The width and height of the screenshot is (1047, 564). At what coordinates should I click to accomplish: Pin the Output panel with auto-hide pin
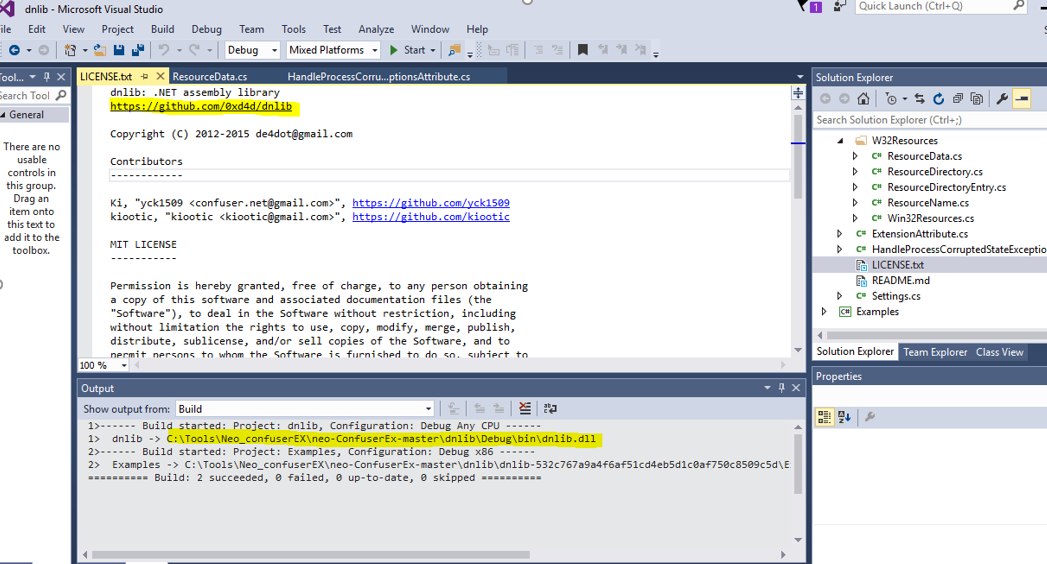click(x=781, y=388)
